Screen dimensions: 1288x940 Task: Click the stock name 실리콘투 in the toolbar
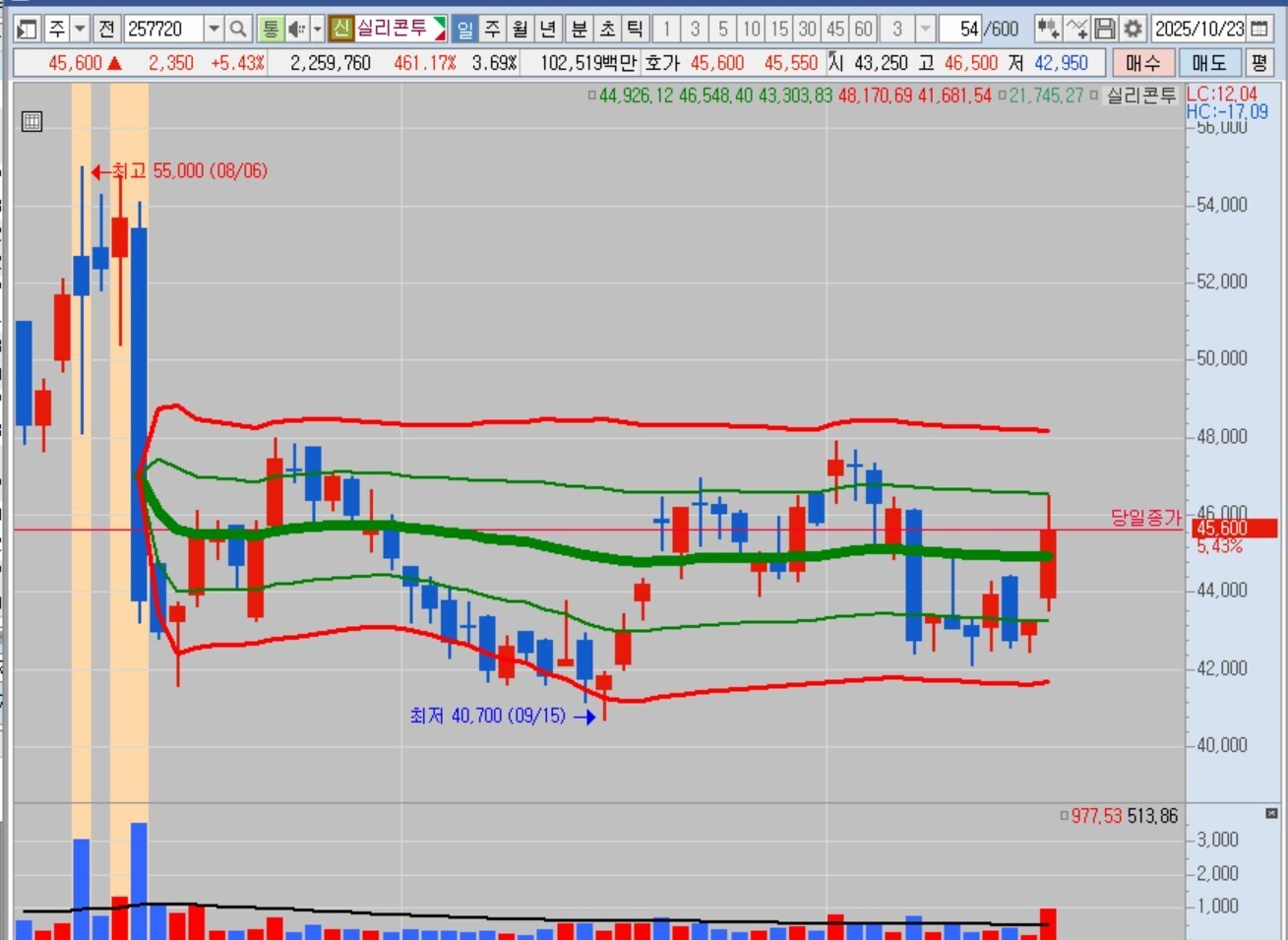pyautogui.click(x=392, y=29)
